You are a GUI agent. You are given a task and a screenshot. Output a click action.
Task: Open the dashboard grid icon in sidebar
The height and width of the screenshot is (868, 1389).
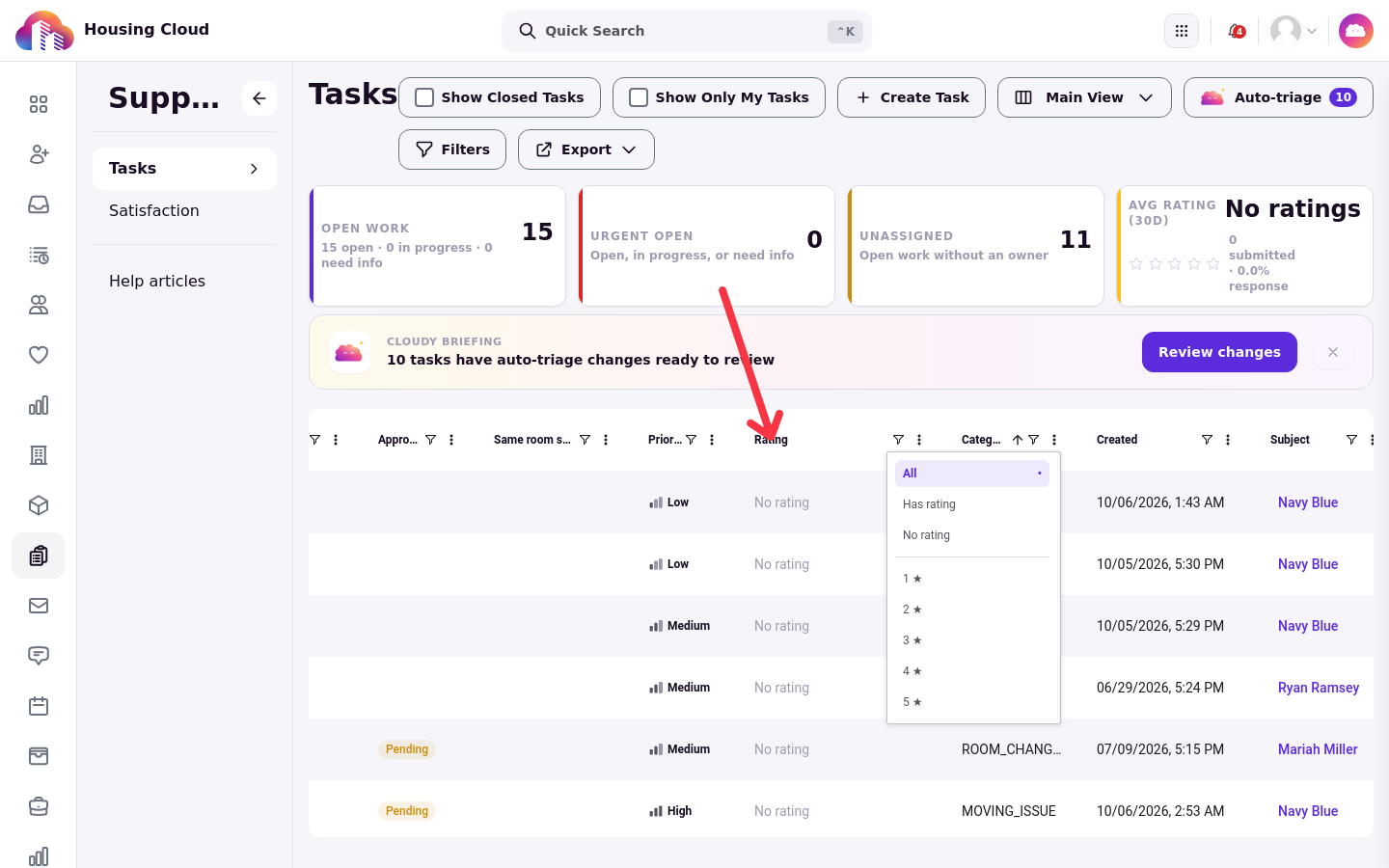coord(39,104)
